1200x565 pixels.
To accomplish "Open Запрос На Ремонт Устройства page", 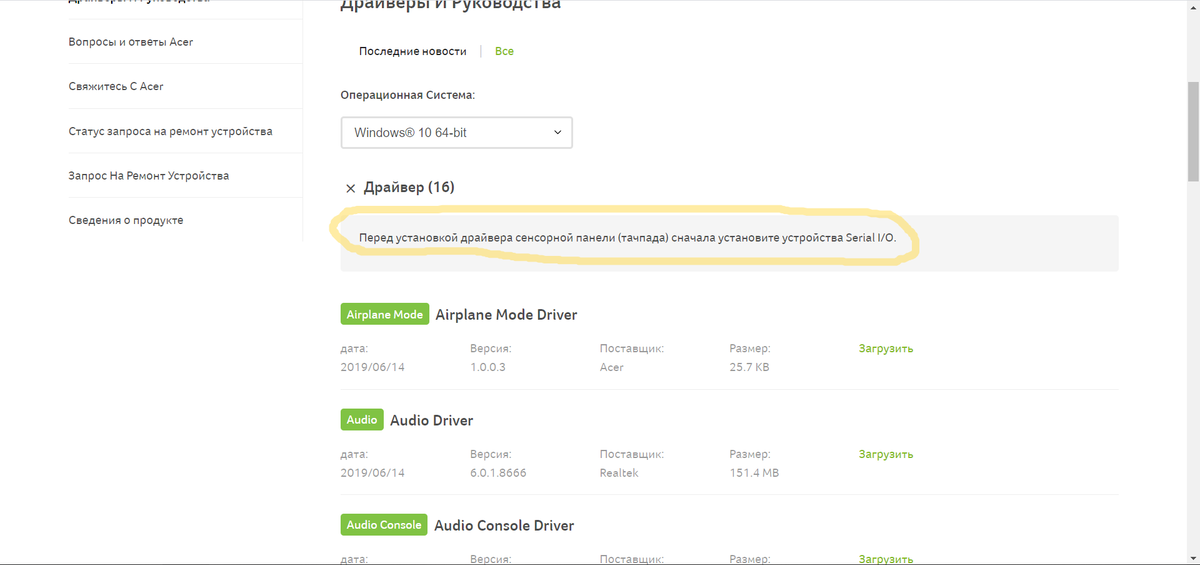I will click(x=149, y=176).
